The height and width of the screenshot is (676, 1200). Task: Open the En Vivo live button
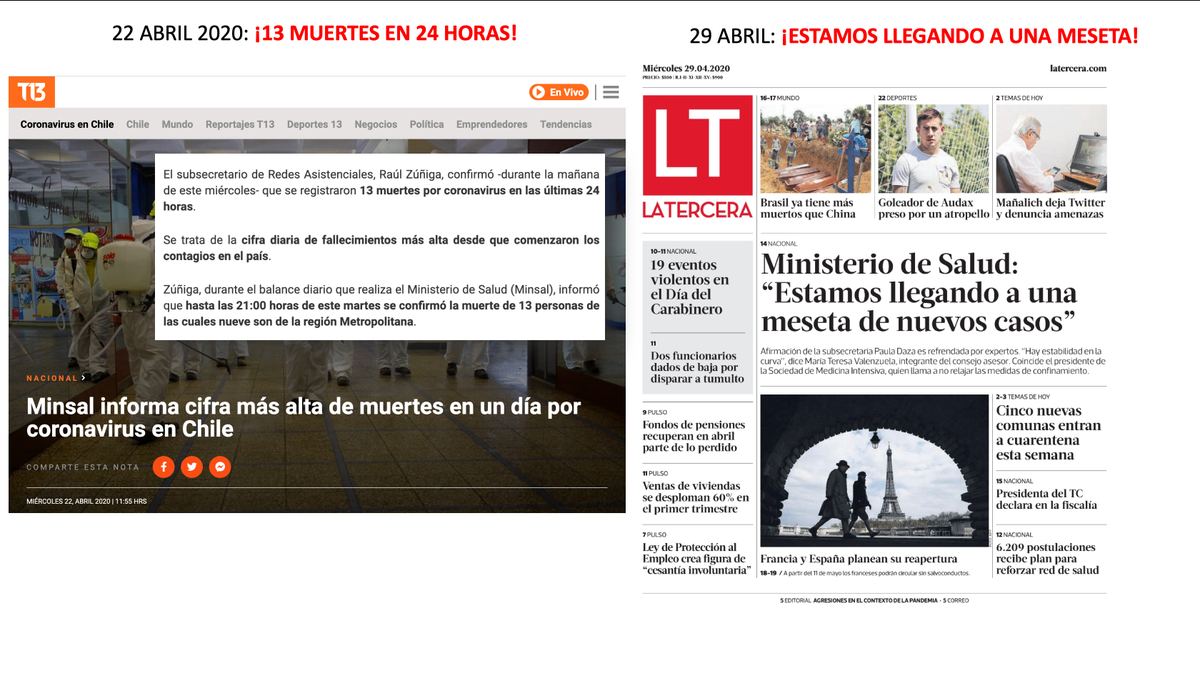tap(558, 92)
